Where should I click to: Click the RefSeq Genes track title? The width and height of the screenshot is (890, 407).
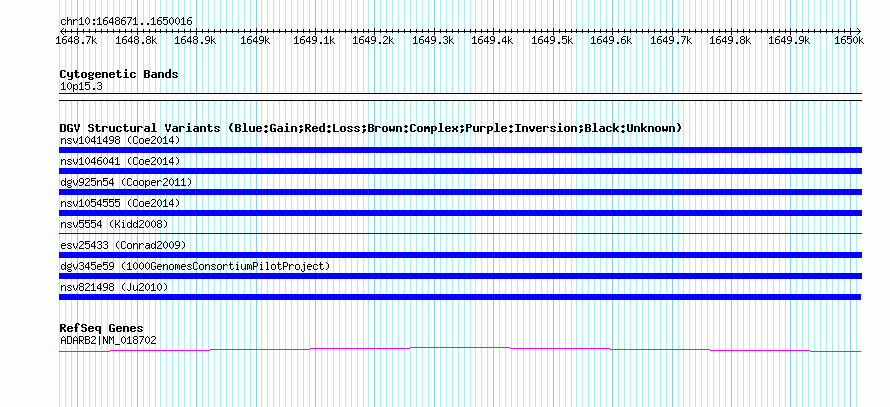[102, 328]
